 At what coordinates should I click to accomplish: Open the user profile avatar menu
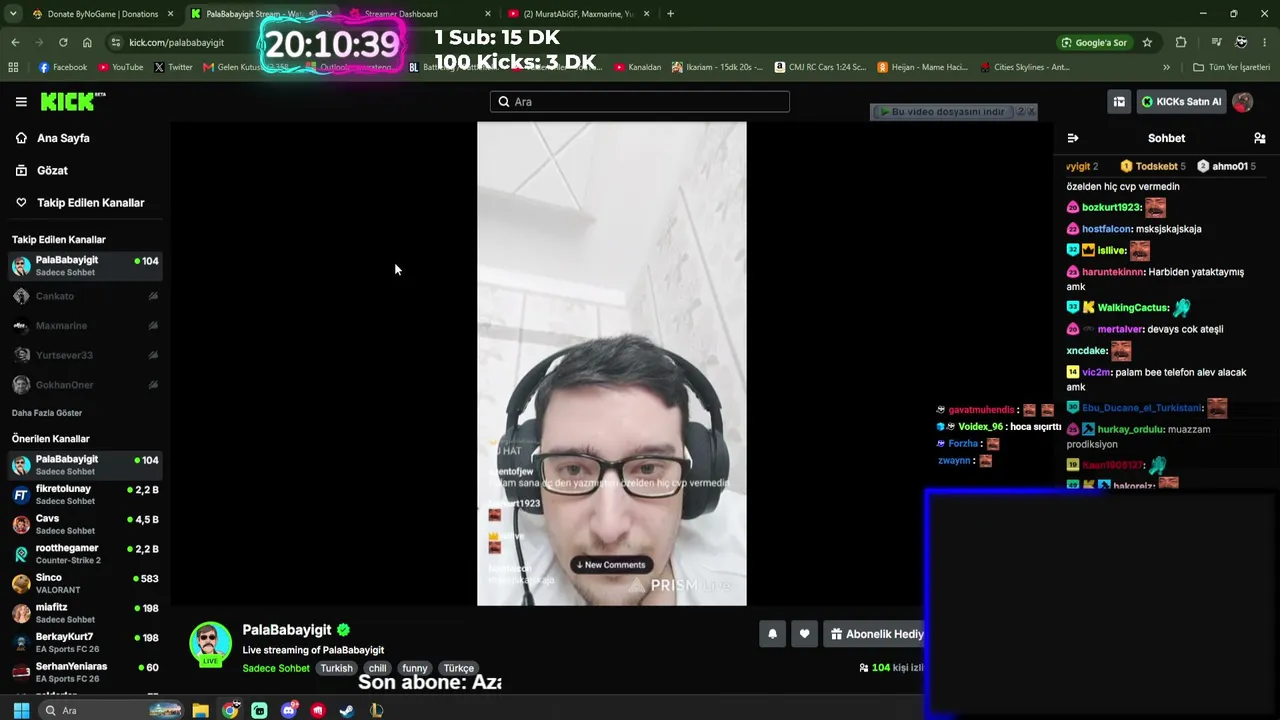pyautogui.click(x=1243, y=101)
